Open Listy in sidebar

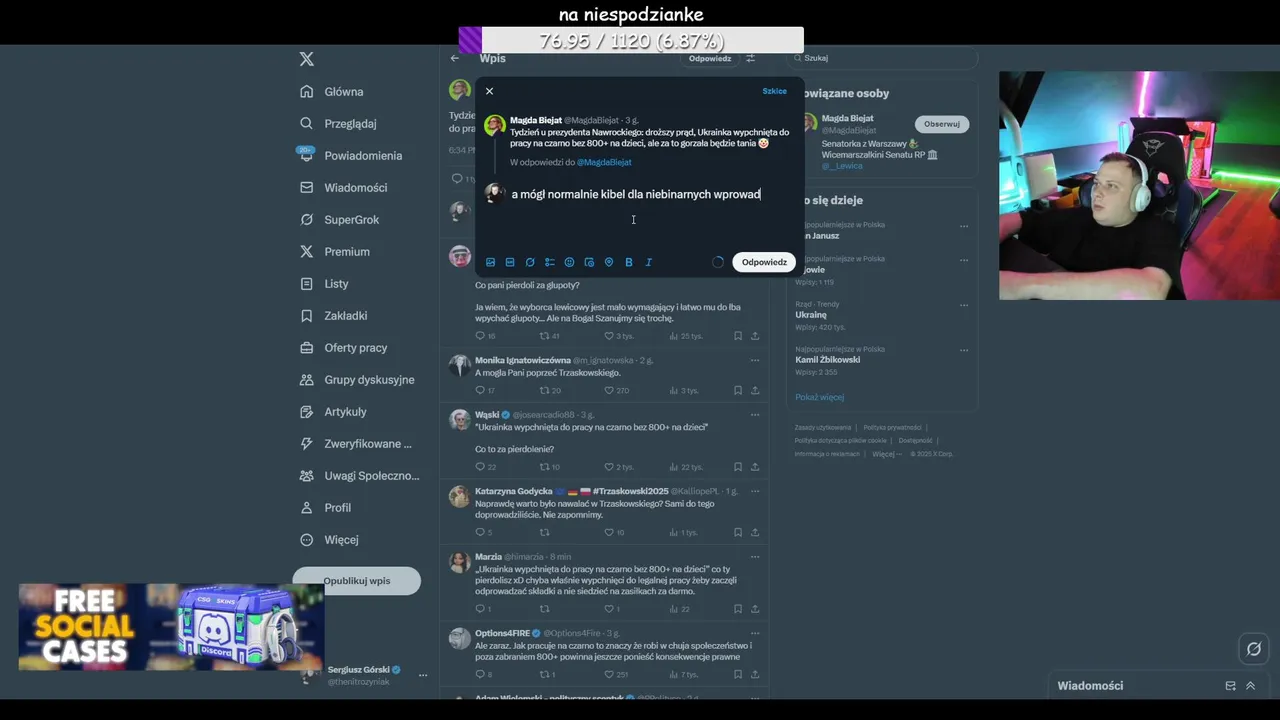324,283
